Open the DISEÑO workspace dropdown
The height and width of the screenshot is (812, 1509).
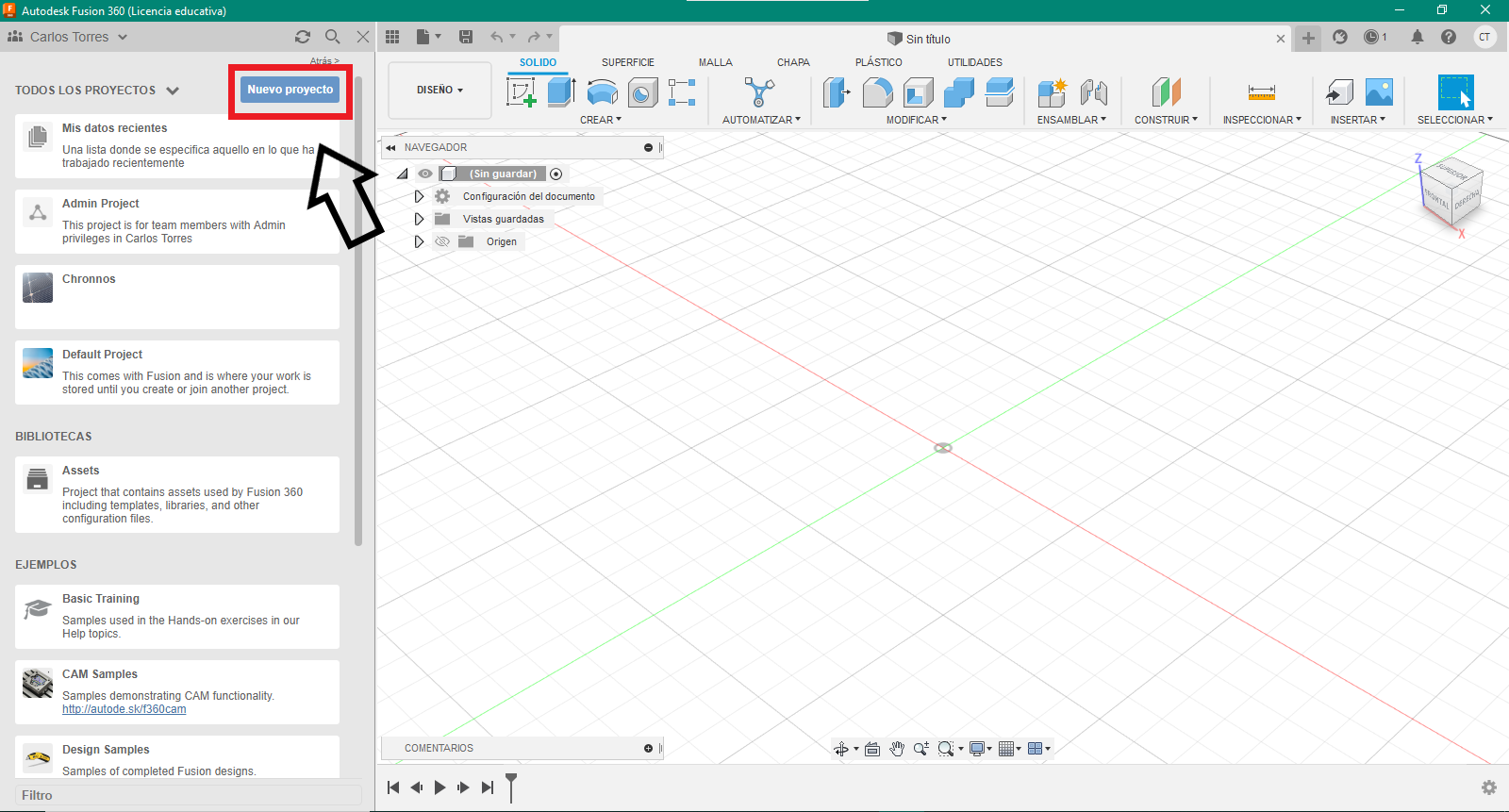tap(439, 91)
